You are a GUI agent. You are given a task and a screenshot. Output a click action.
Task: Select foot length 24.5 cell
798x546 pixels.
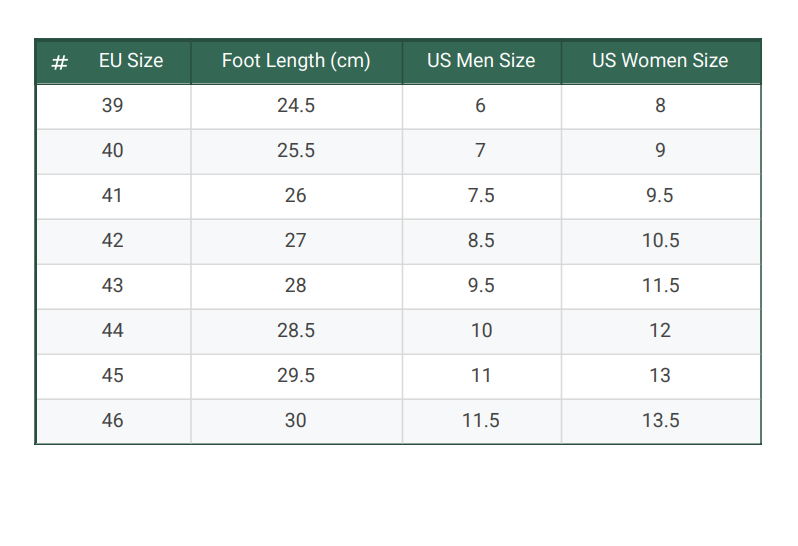coord(296,106)
